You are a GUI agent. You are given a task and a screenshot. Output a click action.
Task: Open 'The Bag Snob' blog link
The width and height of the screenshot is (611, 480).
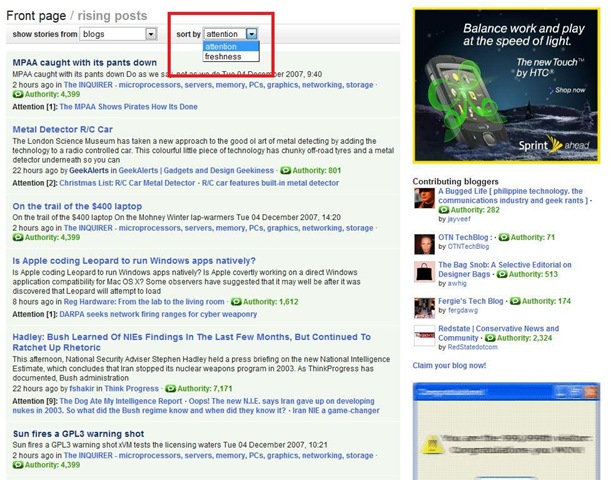(x=505, y=269)
